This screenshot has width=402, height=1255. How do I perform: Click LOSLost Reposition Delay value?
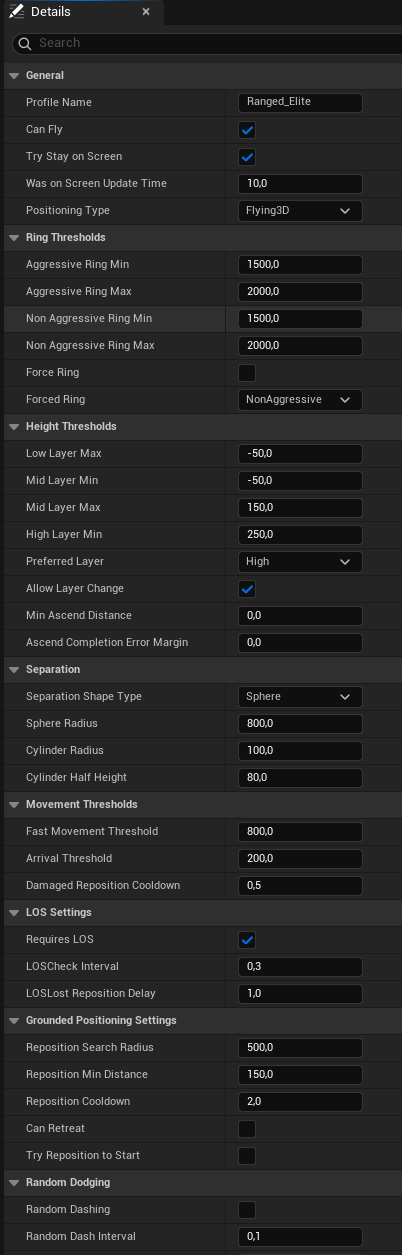[300, 994]
